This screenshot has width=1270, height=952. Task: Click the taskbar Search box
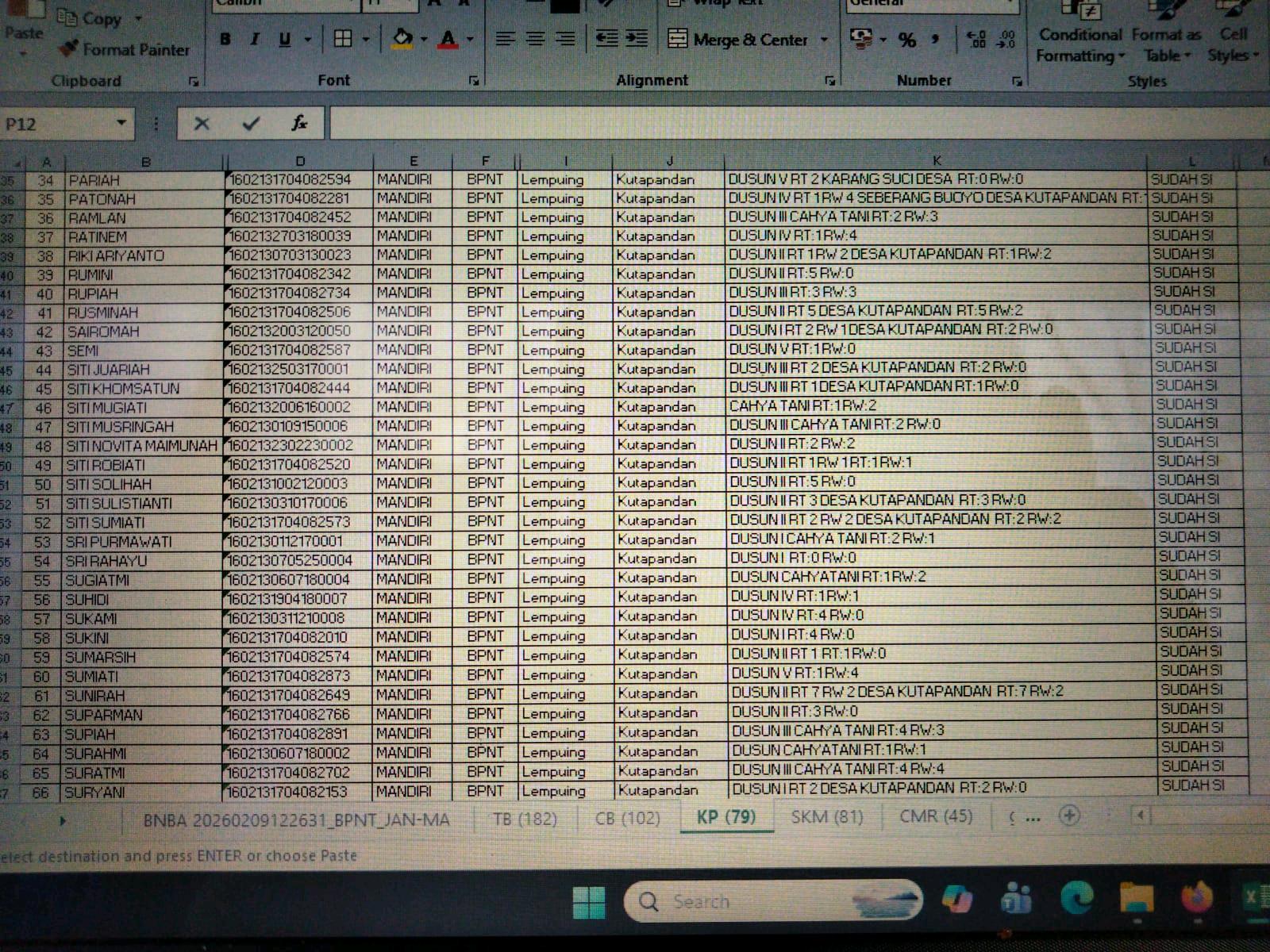pyautogui.click(x=775, y=901)
